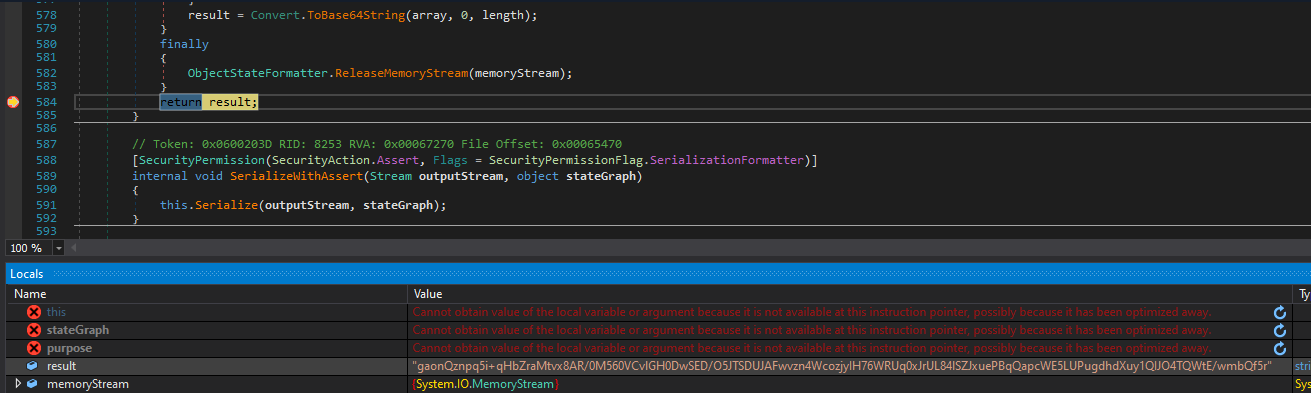Refresh the value of purpose local

[1279, 348]
